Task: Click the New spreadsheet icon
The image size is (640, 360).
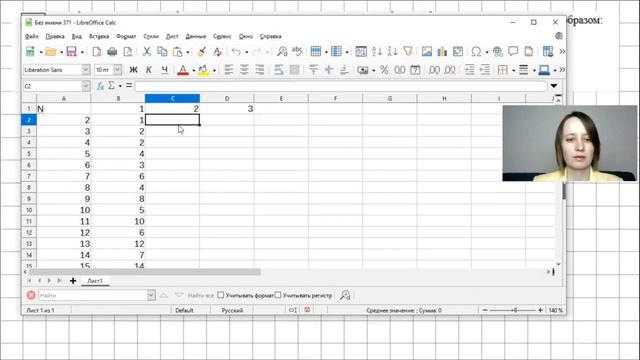Action: (x=30, y=51)
